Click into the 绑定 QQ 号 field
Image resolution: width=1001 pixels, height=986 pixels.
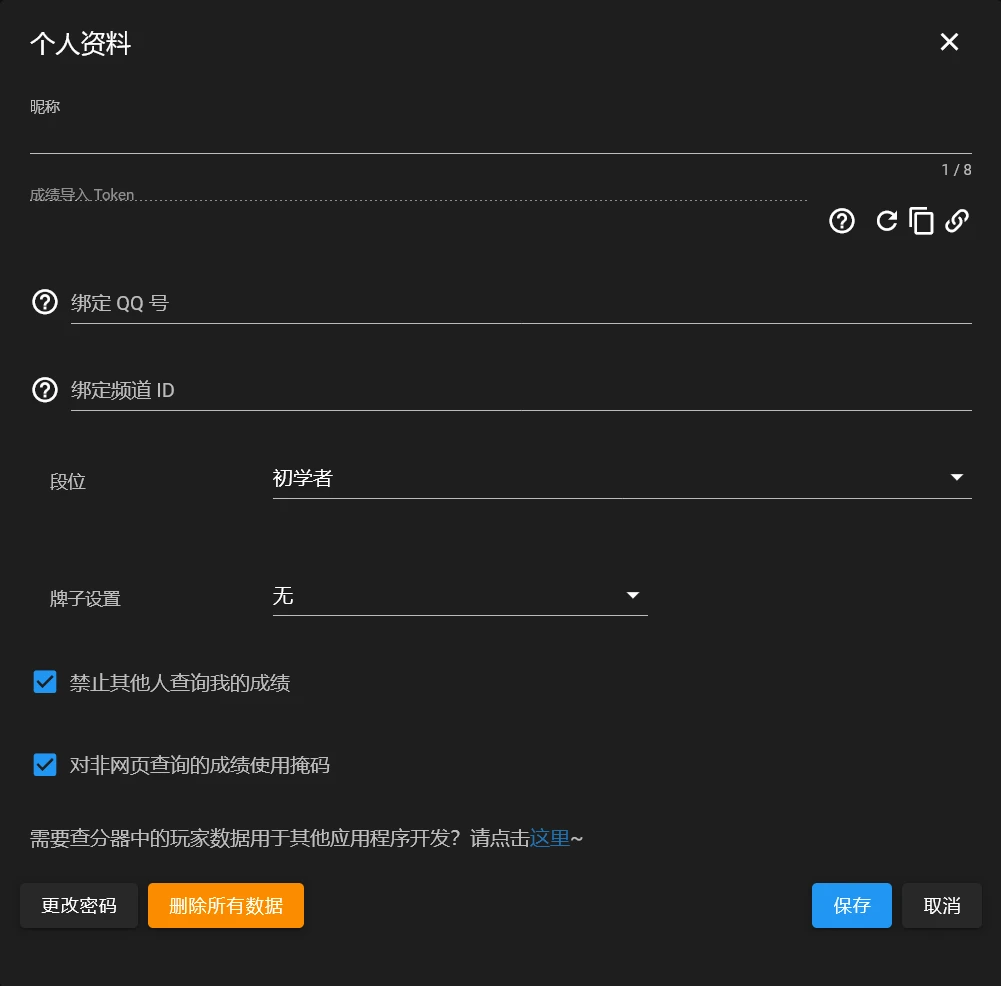click(520, 303)
